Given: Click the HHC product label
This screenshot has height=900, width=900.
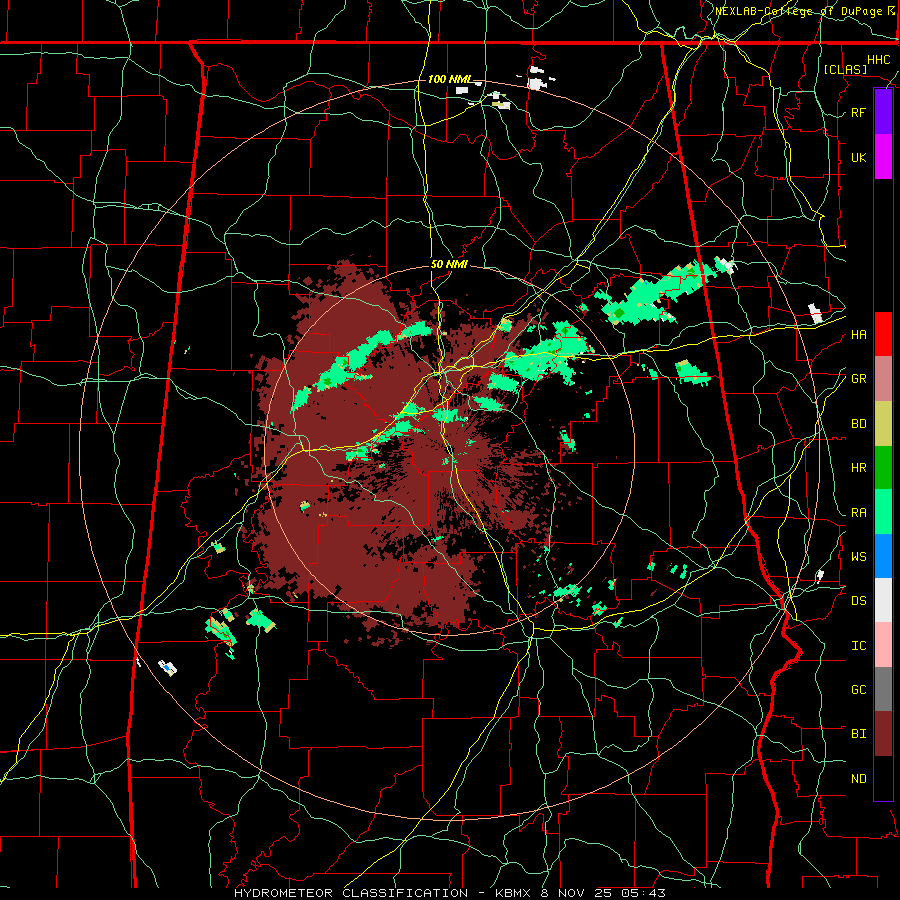Looking at the screenshot, I should click(x=879, y=60).
